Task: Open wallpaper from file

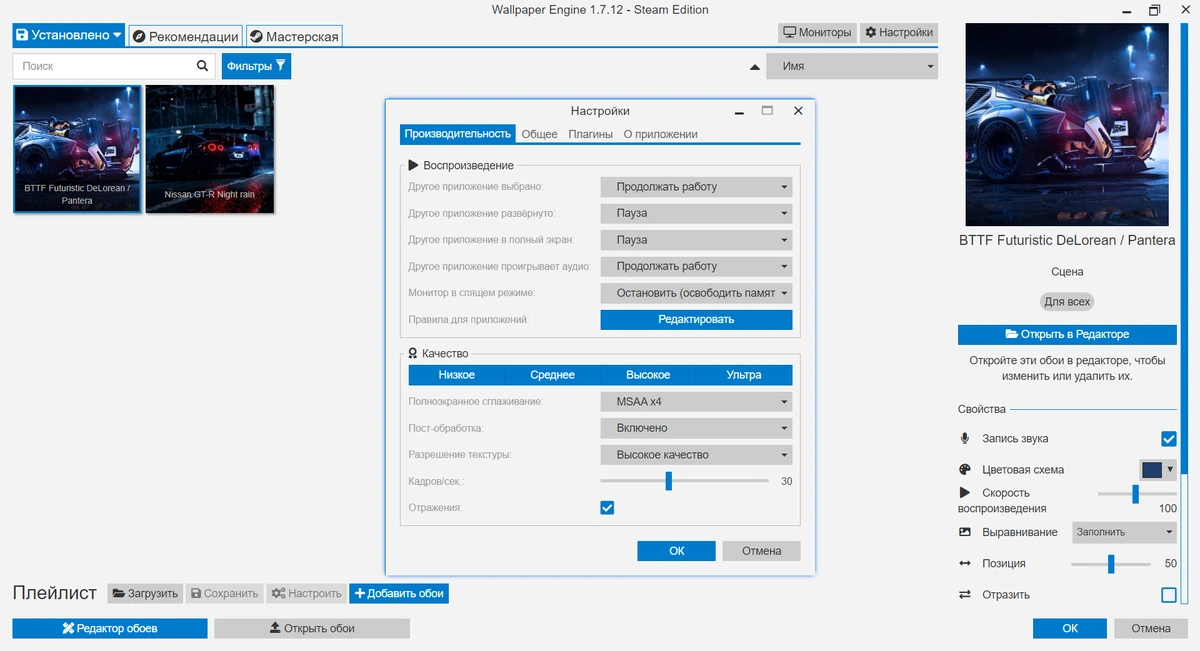Action: tap(312, 628)
